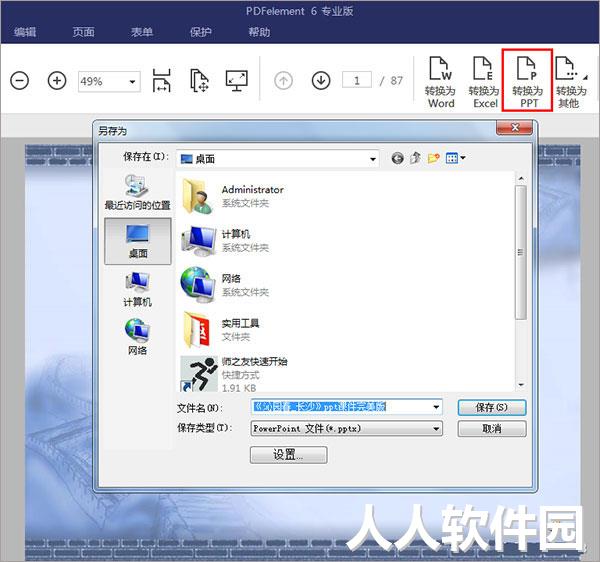600x562 pixels.
Task: Convert the PDF to PPT
Action: click(527, 80)
